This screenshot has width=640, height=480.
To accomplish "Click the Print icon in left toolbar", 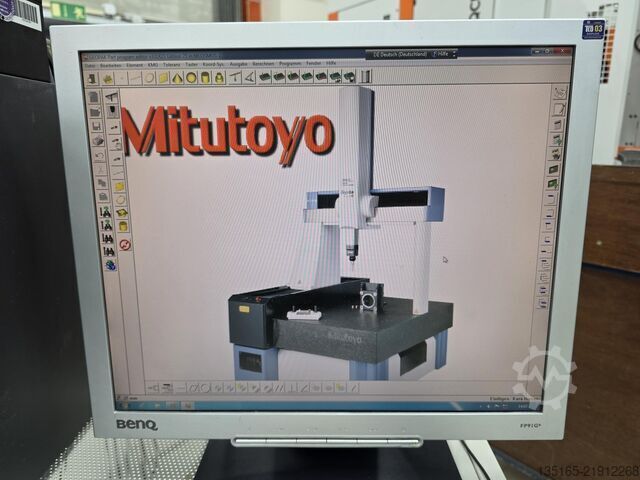I will tap(98, 141).
